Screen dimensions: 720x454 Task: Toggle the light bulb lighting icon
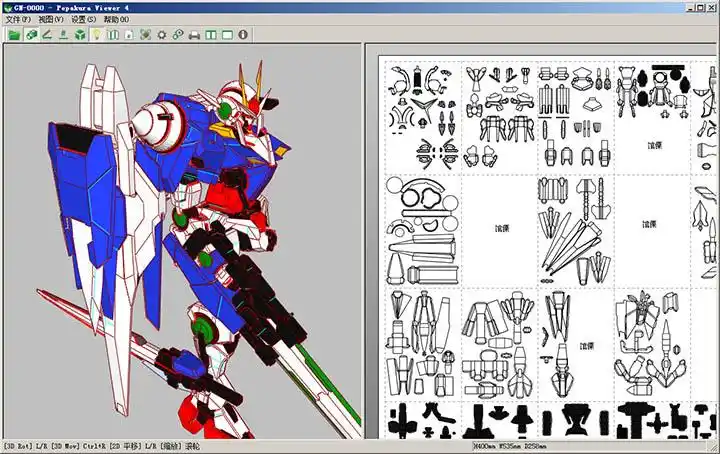coord(96,35)
